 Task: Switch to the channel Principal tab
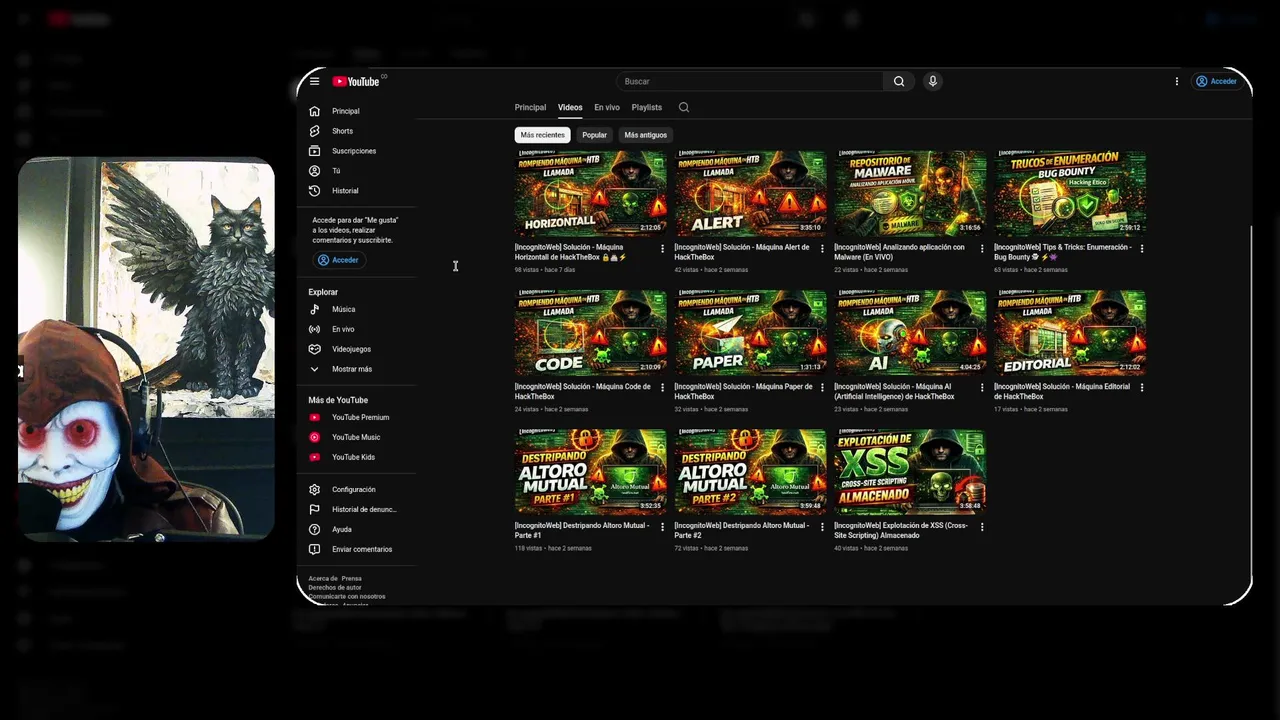pyautogui.click(x=530, y=107)
